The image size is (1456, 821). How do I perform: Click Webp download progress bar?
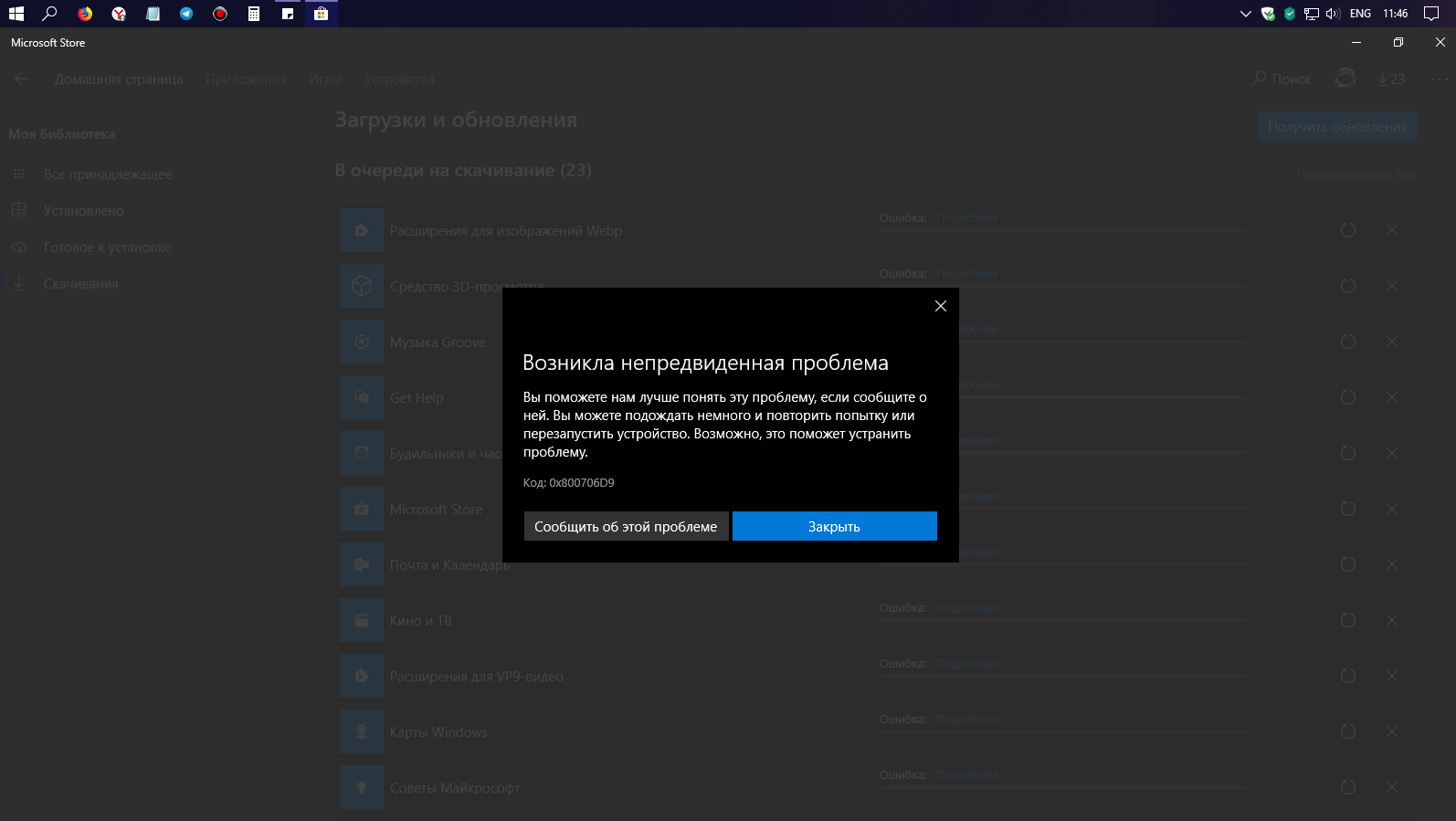tap(1062, 230)
